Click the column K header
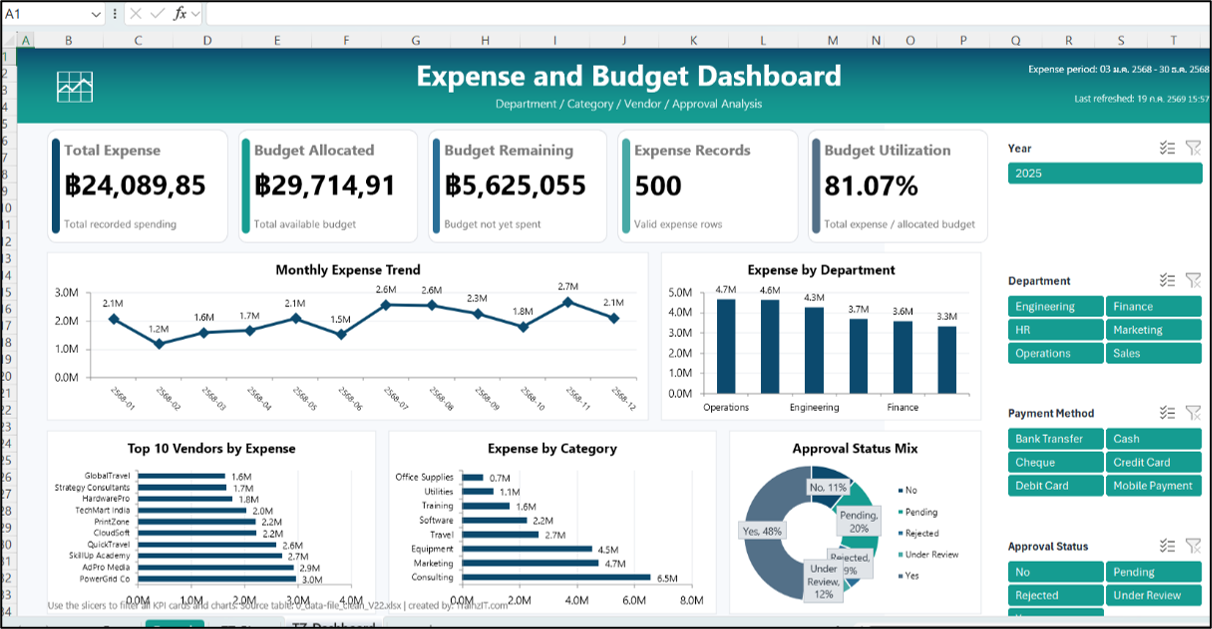This screenshot has width=1212, height=629. click(x=693, y=40)
